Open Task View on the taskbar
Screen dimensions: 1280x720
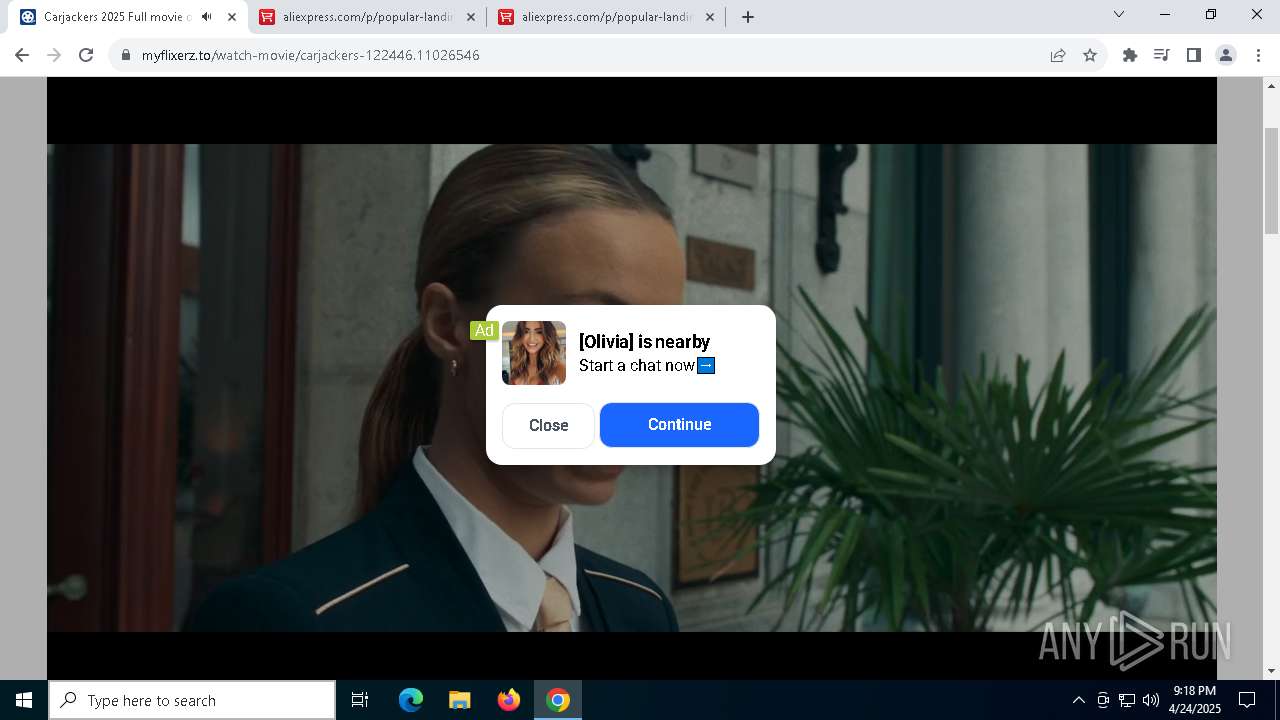pos(360,700)
